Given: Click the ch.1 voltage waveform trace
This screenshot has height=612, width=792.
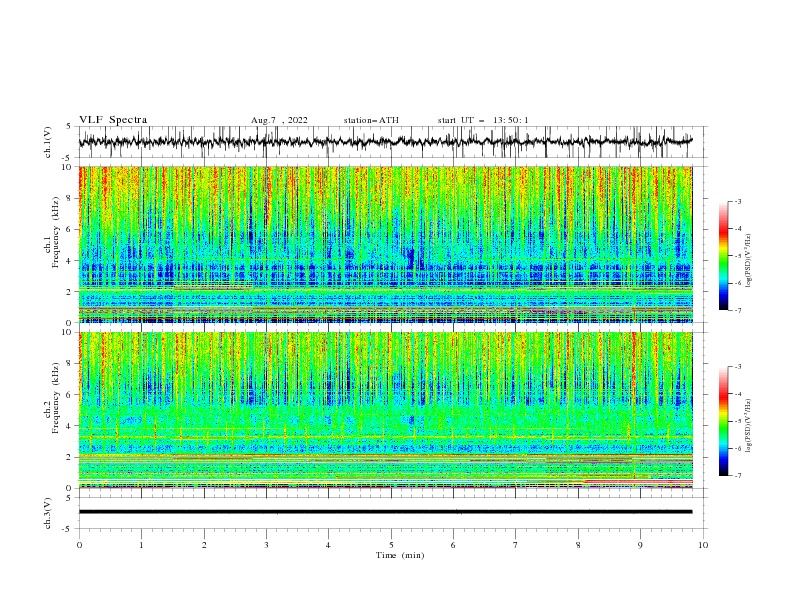Looking at the screenshot, I should tap(385, 141).
